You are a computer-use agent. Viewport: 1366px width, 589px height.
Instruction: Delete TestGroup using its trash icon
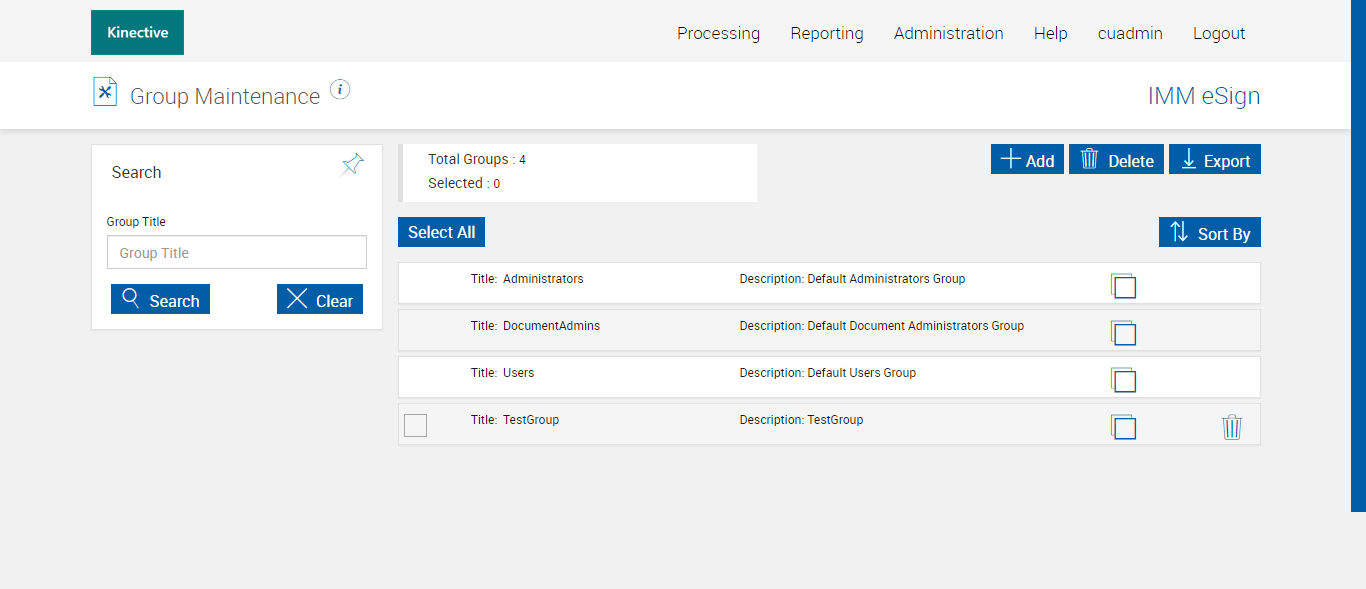click(1232, 427)
